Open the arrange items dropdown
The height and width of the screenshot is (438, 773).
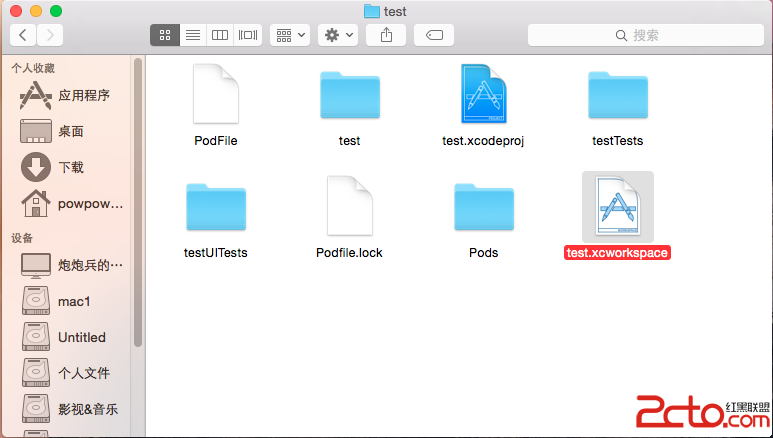(x=291, y=35)
